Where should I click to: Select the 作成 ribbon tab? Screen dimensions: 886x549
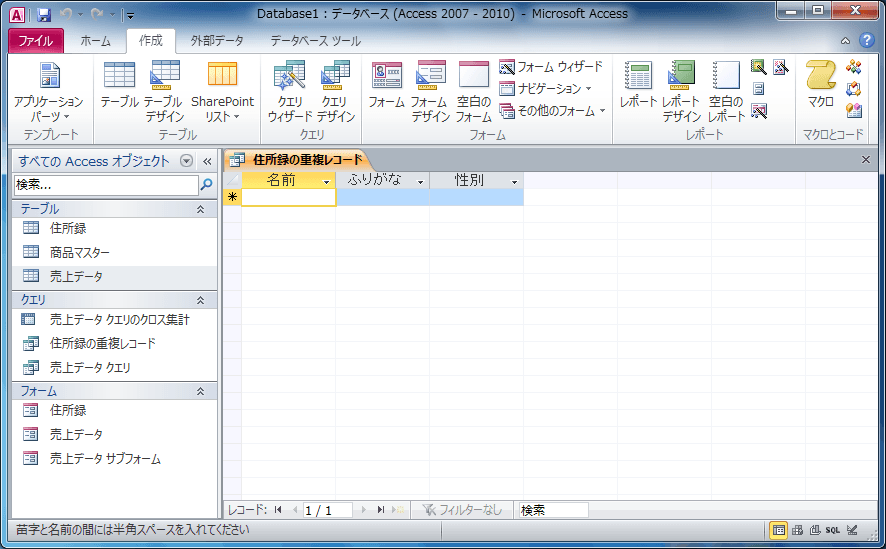pos(151,41)
